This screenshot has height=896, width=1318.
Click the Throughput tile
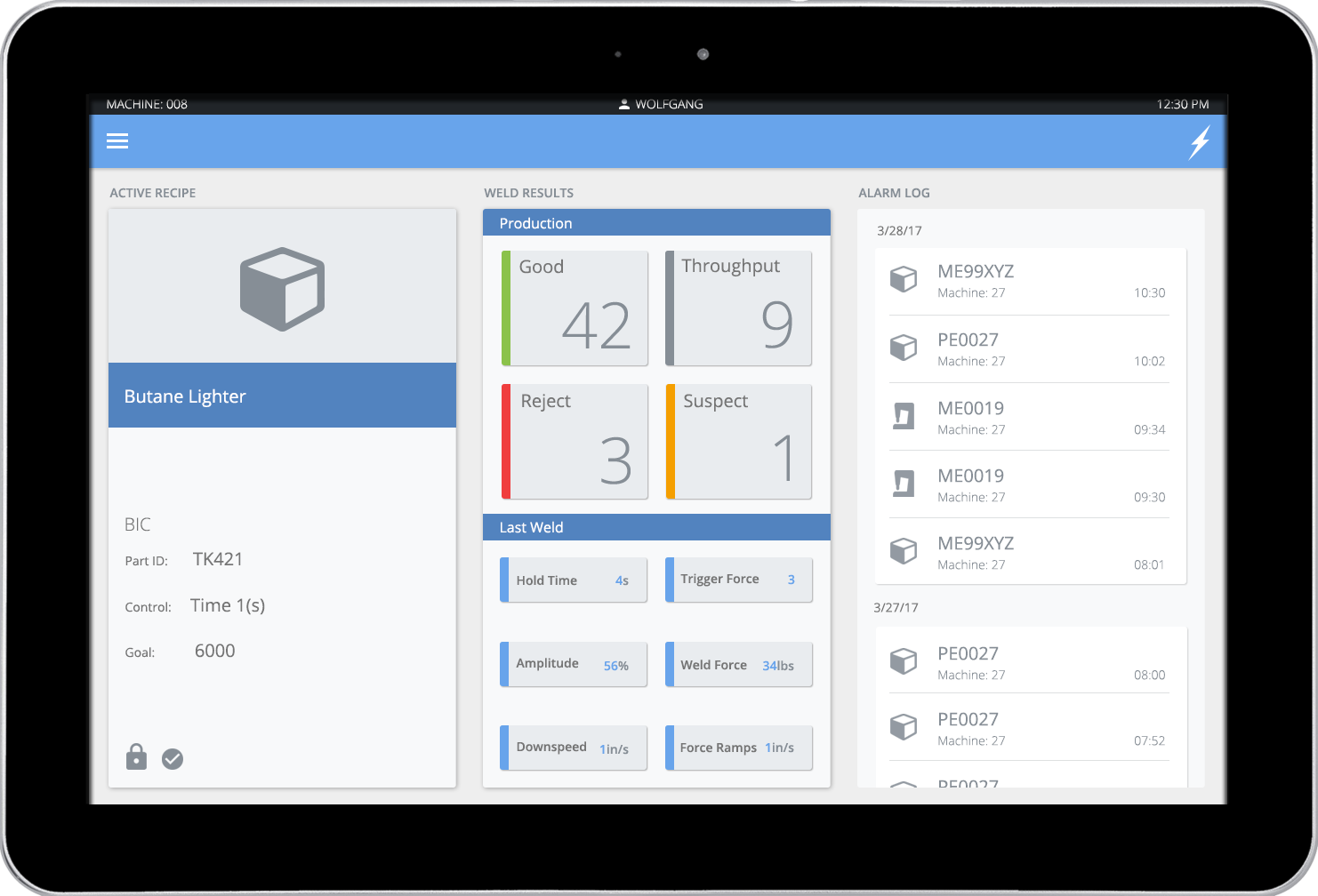[x=738, y=308]
